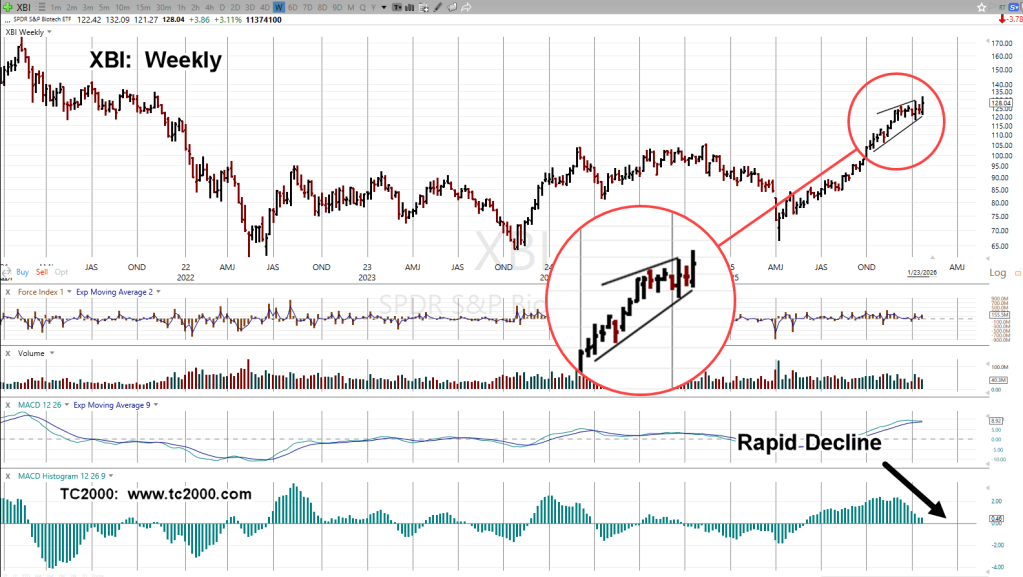Expand the MACD Histogram 12 26 9 dropdown
Image resolution: width=1023 pixels, height=577 pixels.
tap(112, 475)
